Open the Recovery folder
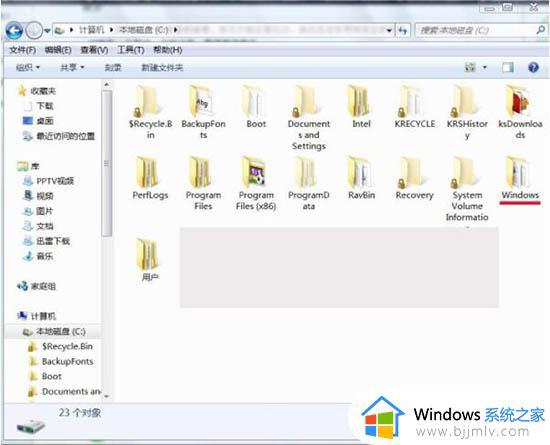The image size is (550, 445). click(x=412, y=173)
